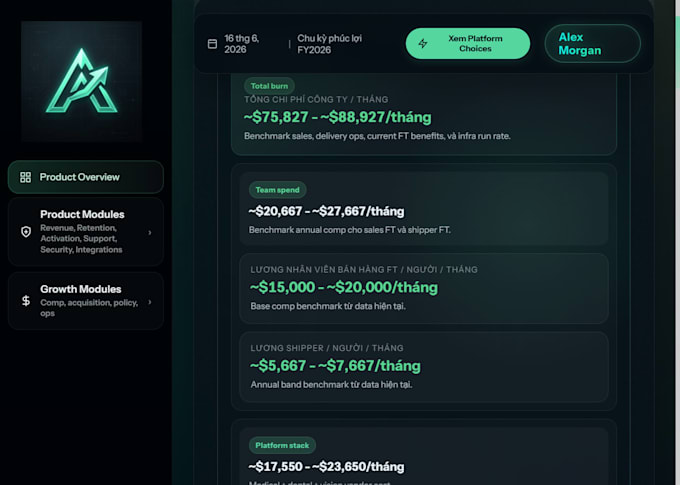Click the lightning bolt icon in button
Image resolution: width=680 pixels, height=485 pixels.
423,43
